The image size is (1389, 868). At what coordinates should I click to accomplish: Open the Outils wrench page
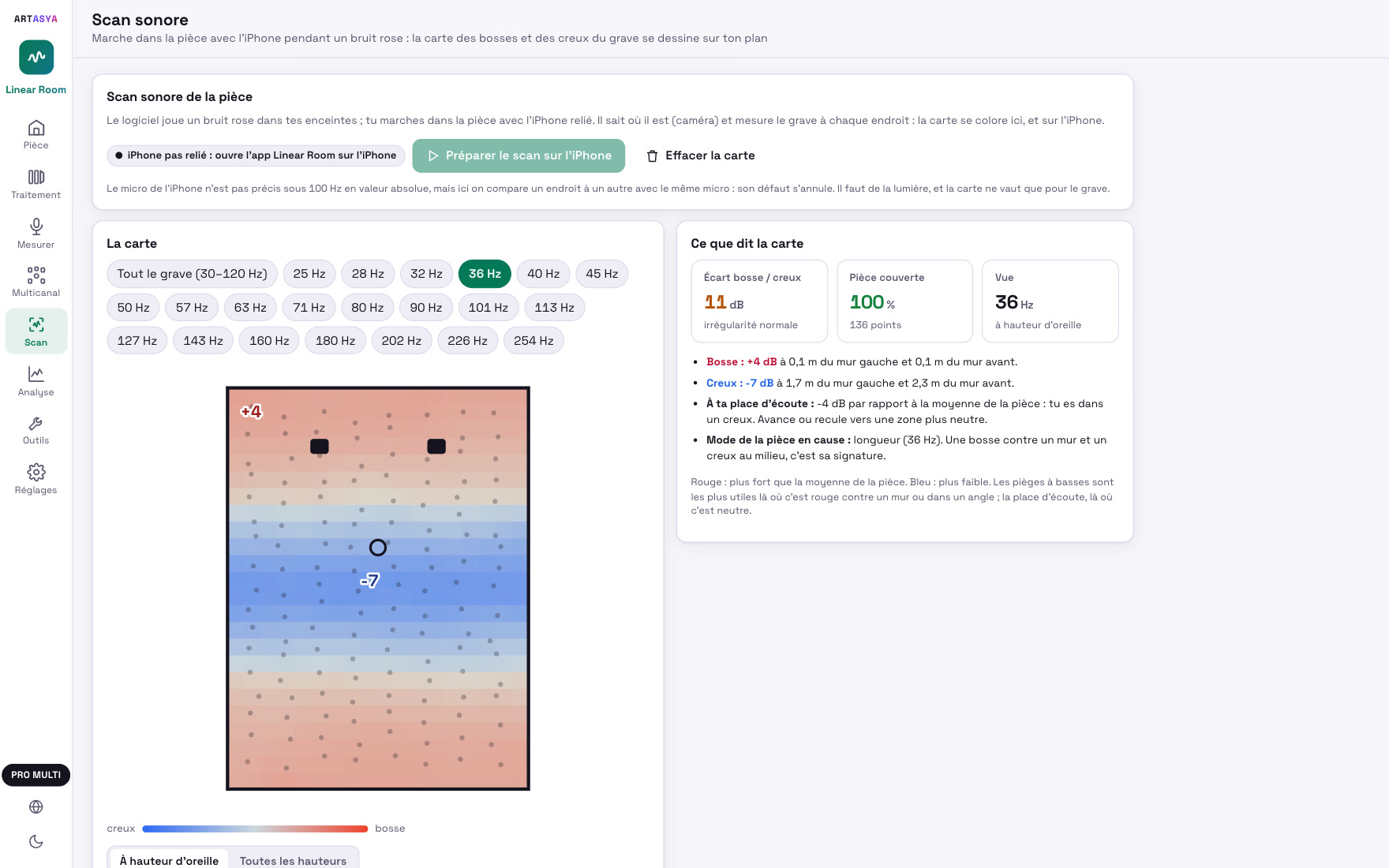click(36, 430)
